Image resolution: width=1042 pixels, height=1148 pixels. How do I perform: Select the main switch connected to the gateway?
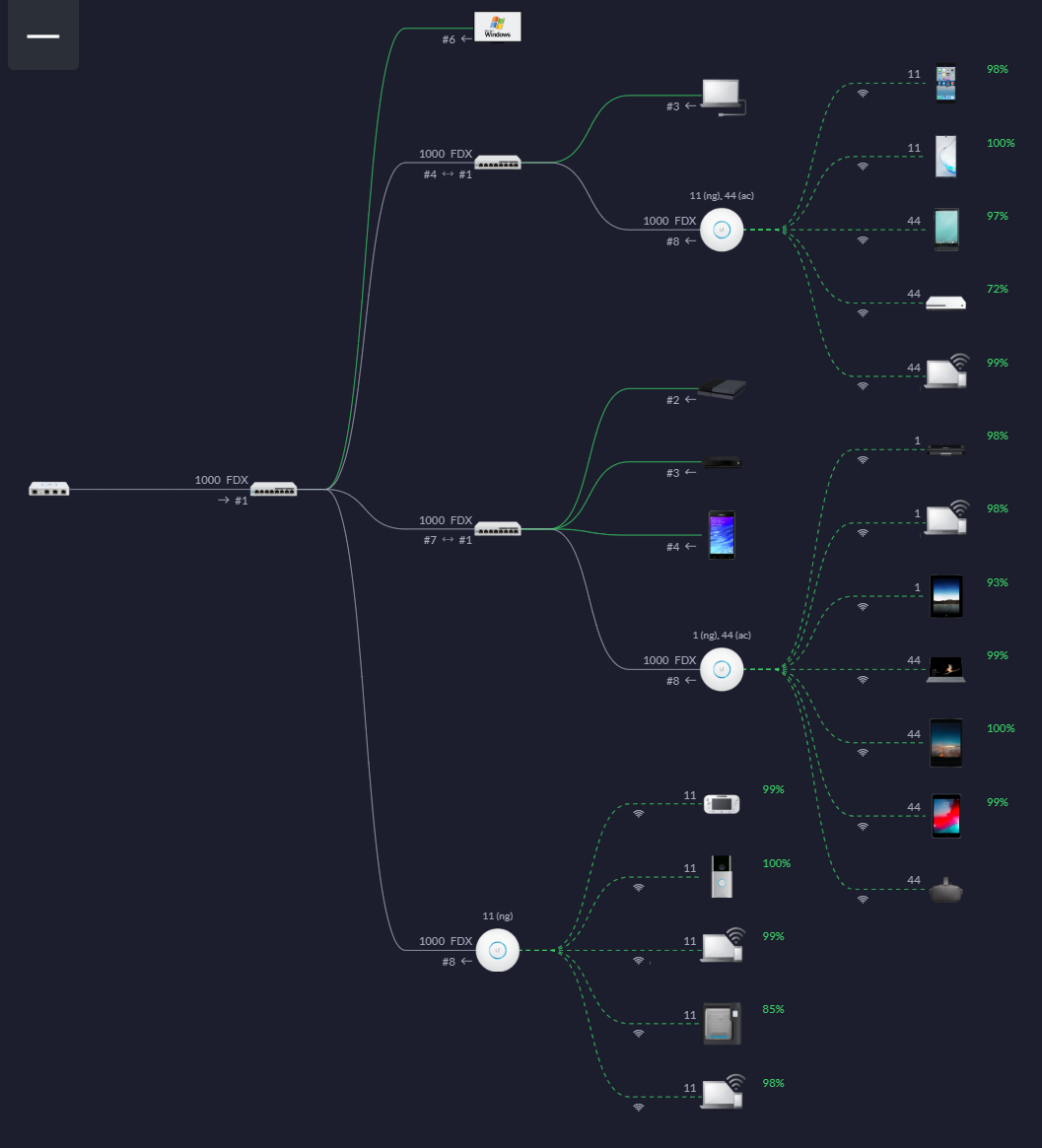tap(273, 489)
